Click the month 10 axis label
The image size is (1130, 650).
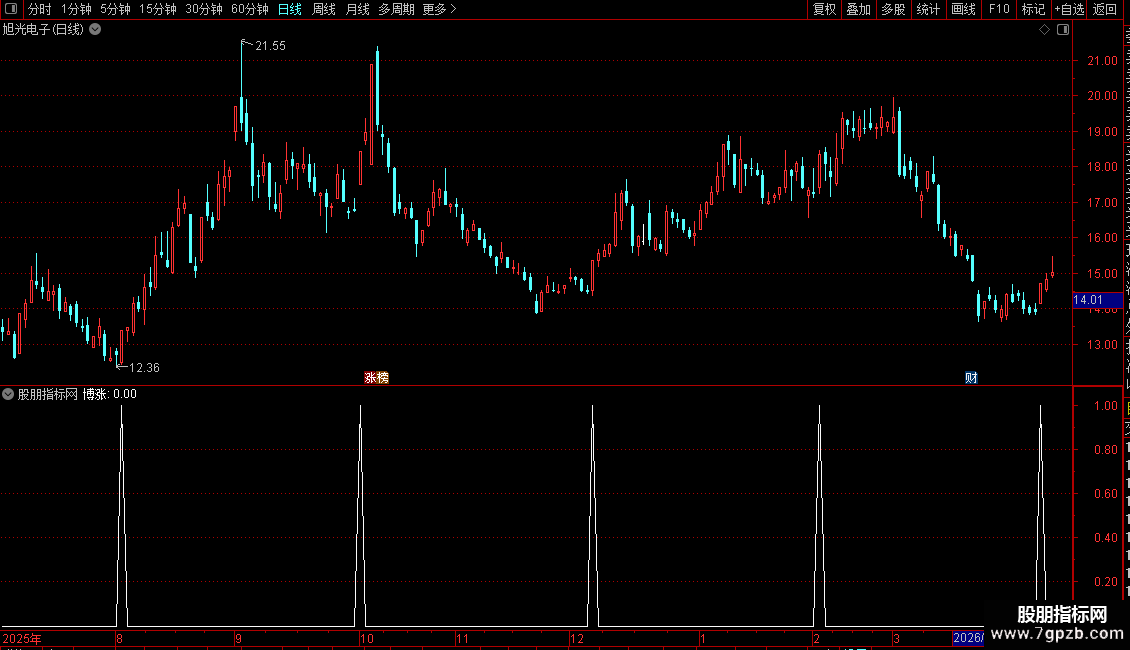pyautogui.click(x=367, y=638)
